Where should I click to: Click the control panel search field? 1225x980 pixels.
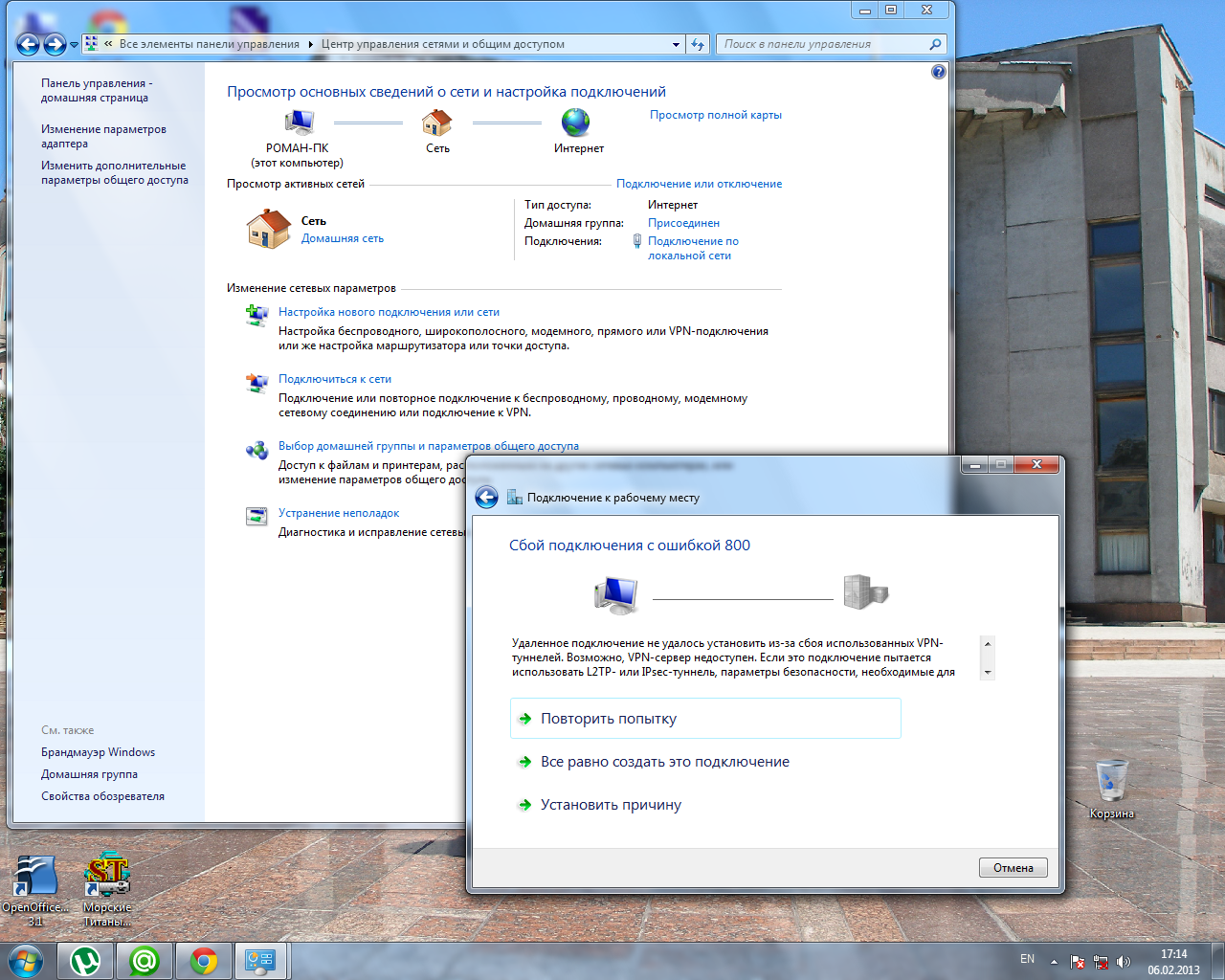pos(823,44)
